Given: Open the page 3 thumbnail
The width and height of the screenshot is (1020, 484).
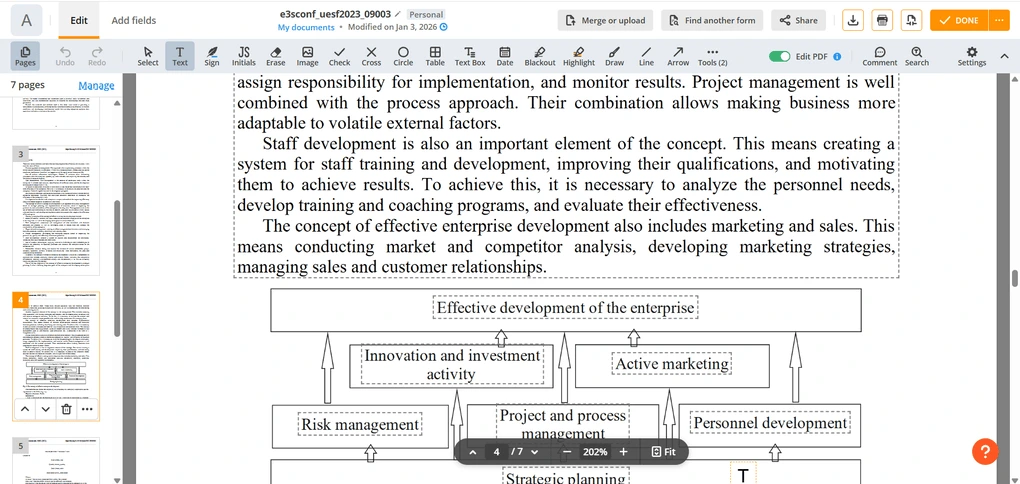Looking at the screenshot, I should [x=57, y=211].
